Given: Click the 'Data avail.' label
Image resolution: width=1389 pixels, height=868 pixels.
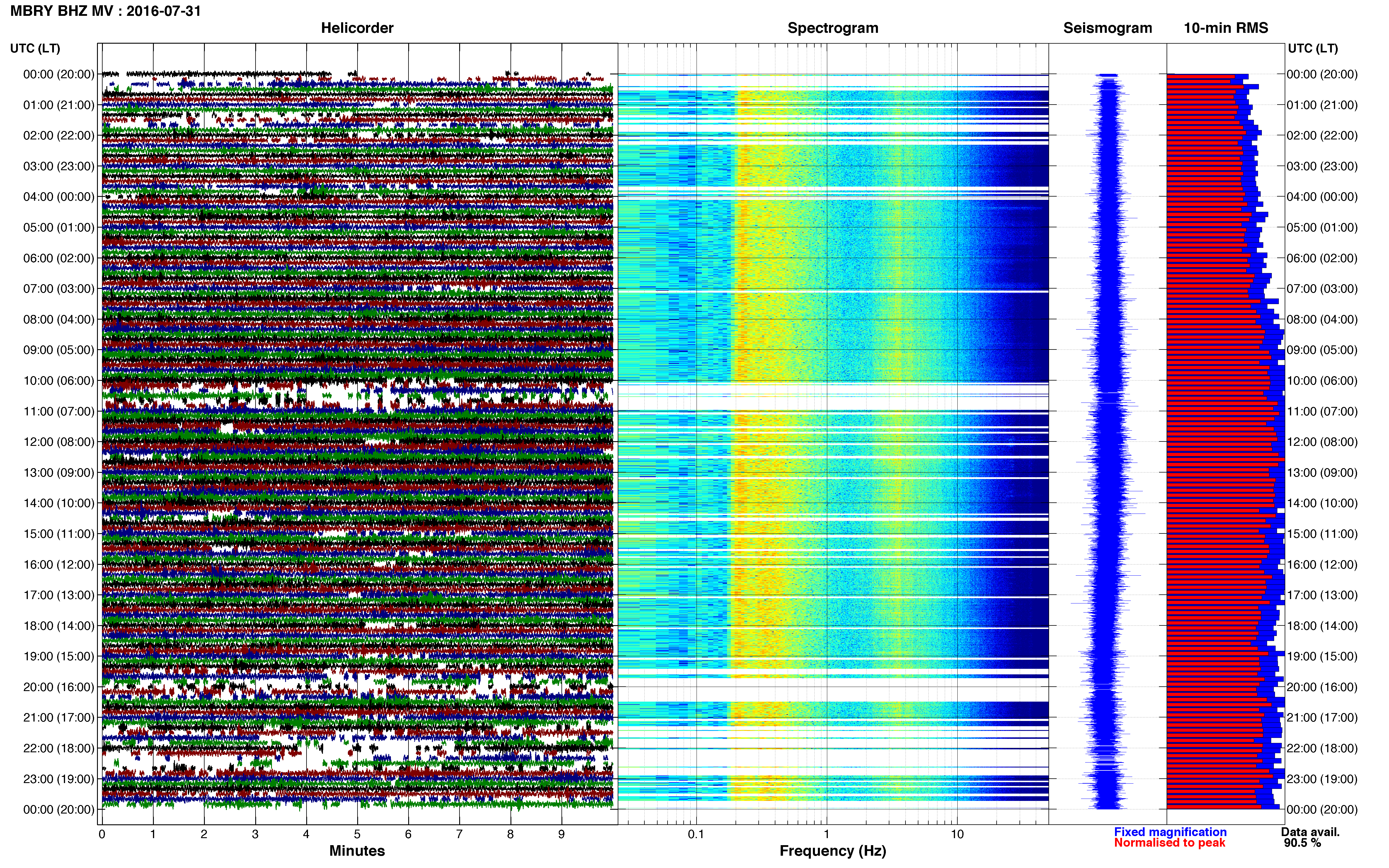Looking at the screenshot, I should click(x=1310, y=833).
